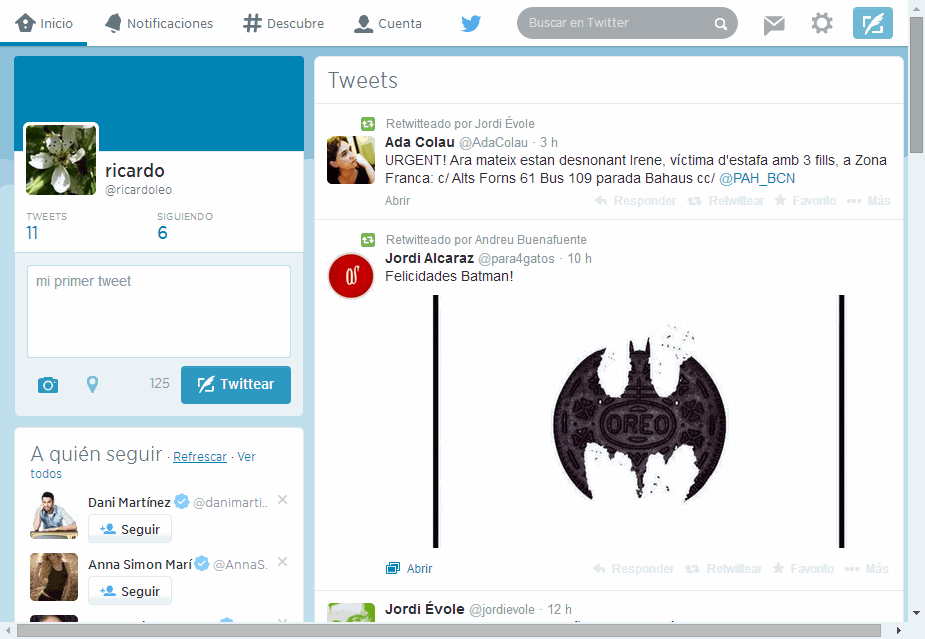Screen dimensions: 925x639
Task: Follow Anna Simon with the Seguir button
Action: [129, 590]
